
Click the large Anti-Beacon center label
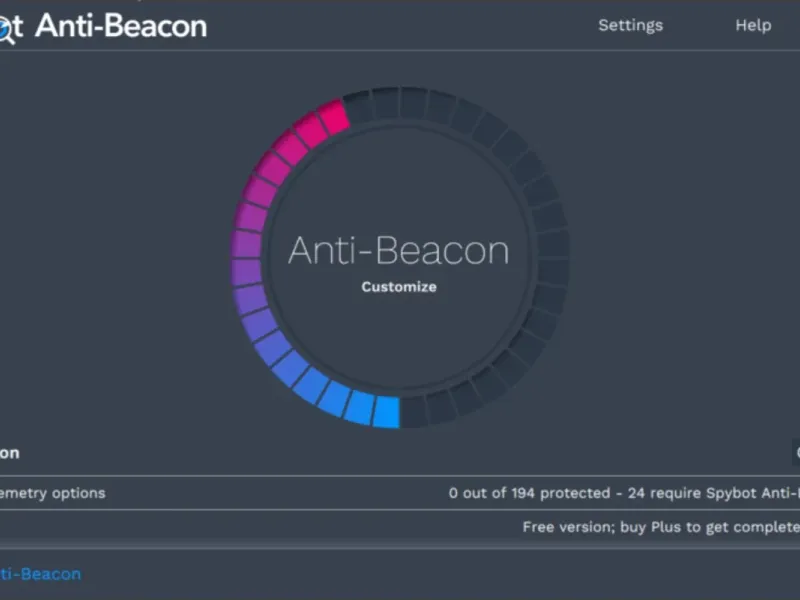coord(399,250)
